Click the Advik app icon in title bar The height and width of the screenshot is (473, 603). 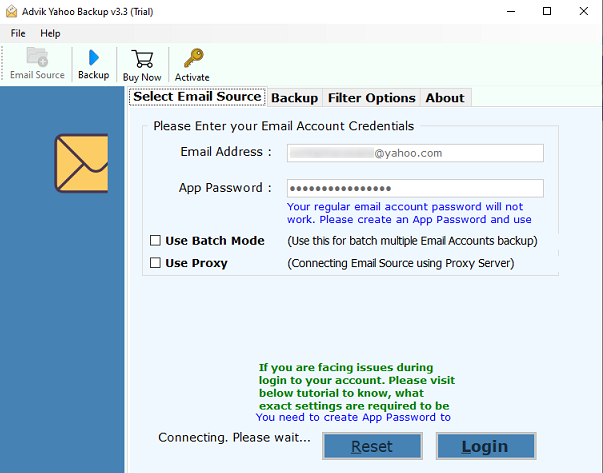12,12
